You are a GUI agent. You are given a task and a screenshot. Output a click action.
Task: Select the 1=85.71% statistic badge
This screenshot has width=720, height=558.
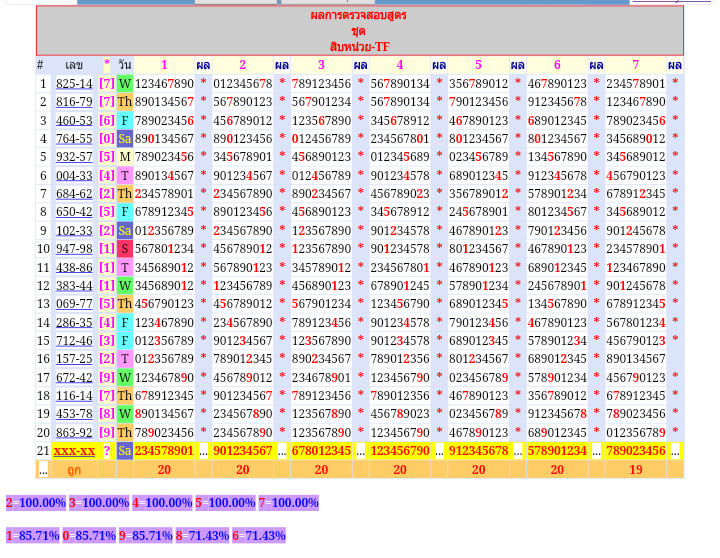tap(33, 535)
